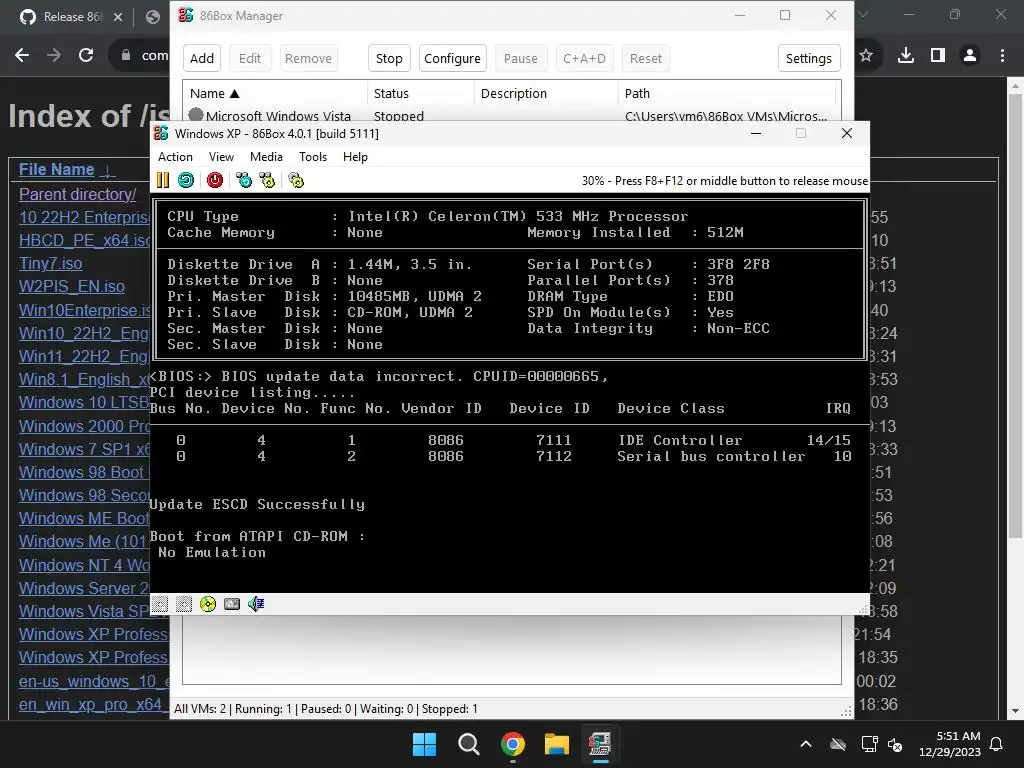Viewport: 1024px width, 768px height.
Task: Open the notification bell in the system tray
Action: (x=997, y=744)
